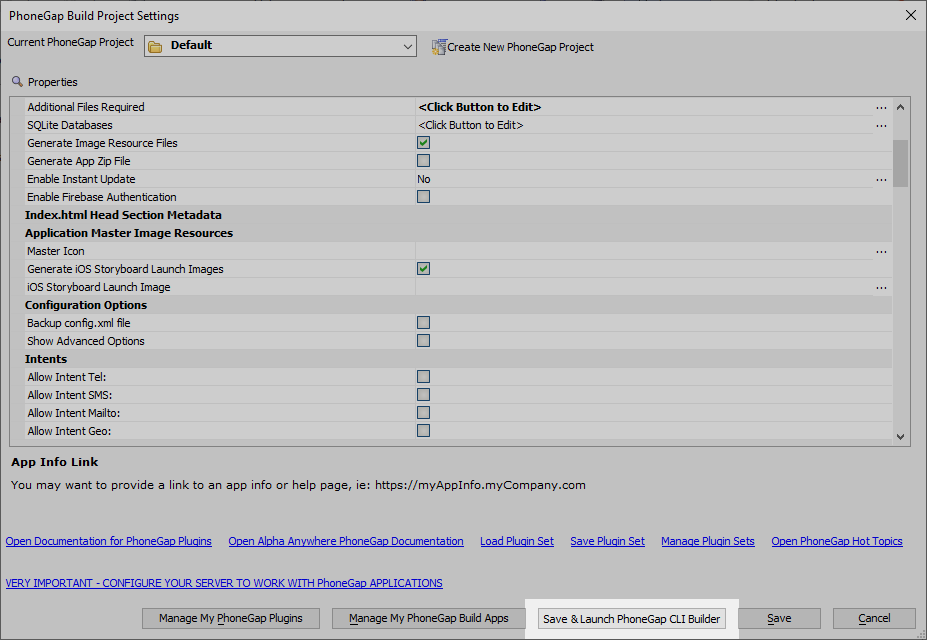Screen dimensions: 927x640
Task: Open PhoneGap Hot Topics link
Action: click(x=837, y=541)
